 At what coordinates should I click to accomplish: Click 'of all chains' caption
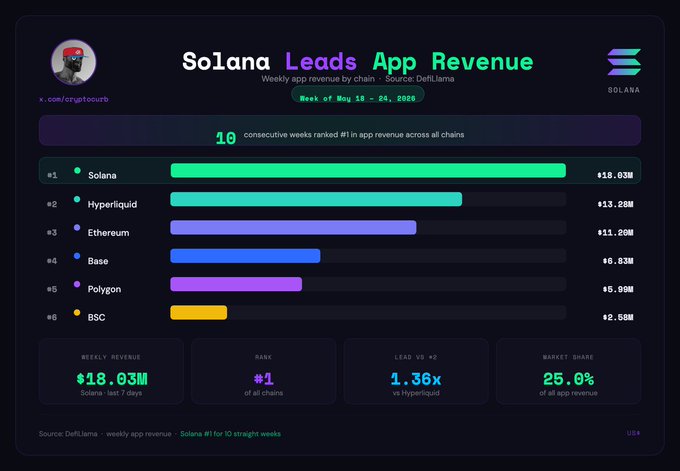(x=264, y=393)
